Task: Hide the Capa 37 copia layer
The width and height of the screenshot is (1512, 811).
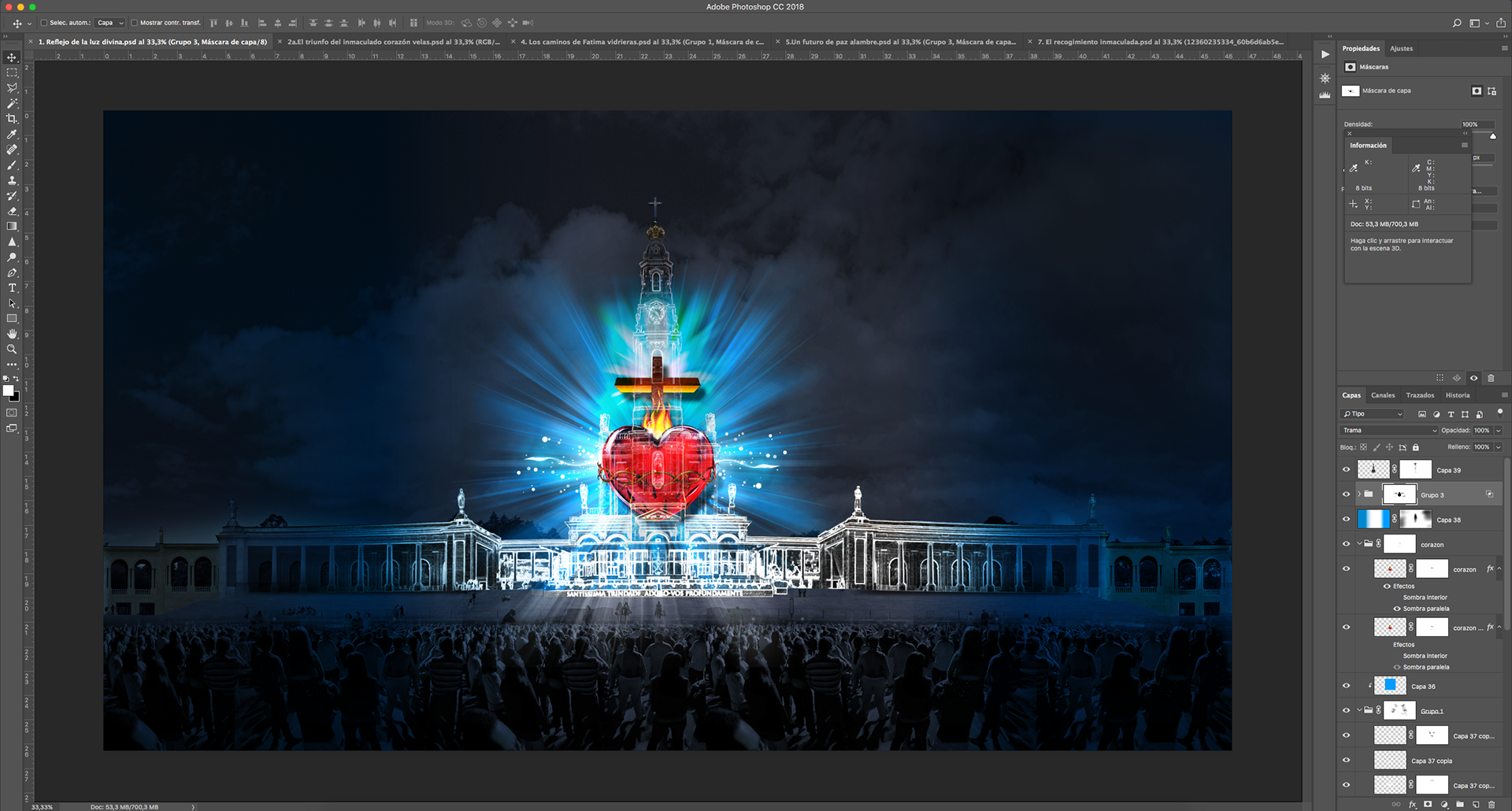Action: [x=1346, y=761]
